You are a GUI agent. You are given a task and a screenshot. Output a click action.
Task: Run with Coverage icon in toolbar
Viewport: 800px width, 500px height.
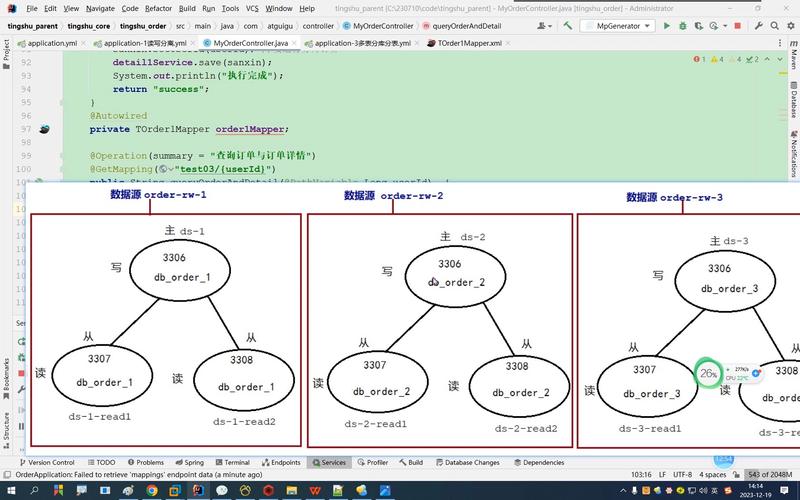698,26
